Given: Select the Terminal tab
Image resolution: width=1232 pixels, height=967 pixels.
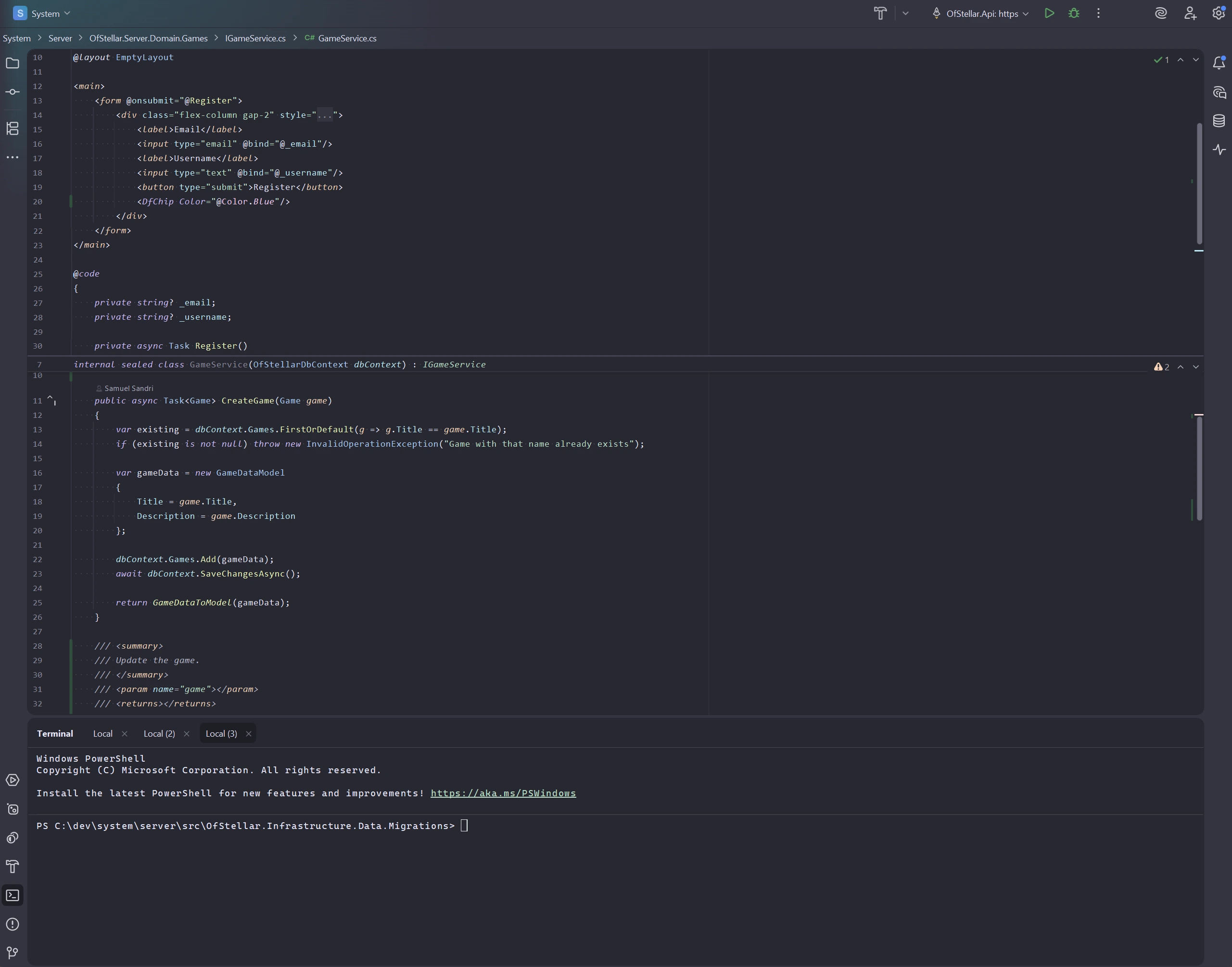Looking at the screenshot, I should [55, 733].
